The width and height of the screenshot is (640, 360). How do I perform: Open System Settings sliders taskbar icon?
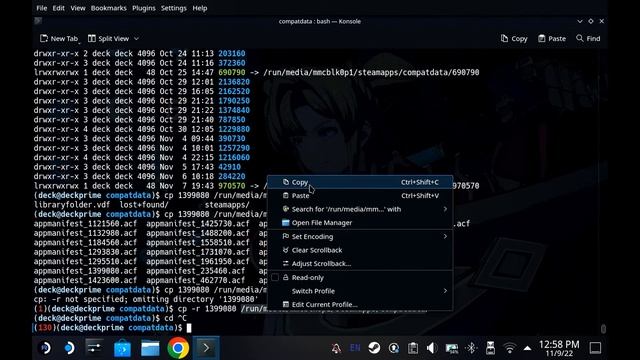click(94, 348)
